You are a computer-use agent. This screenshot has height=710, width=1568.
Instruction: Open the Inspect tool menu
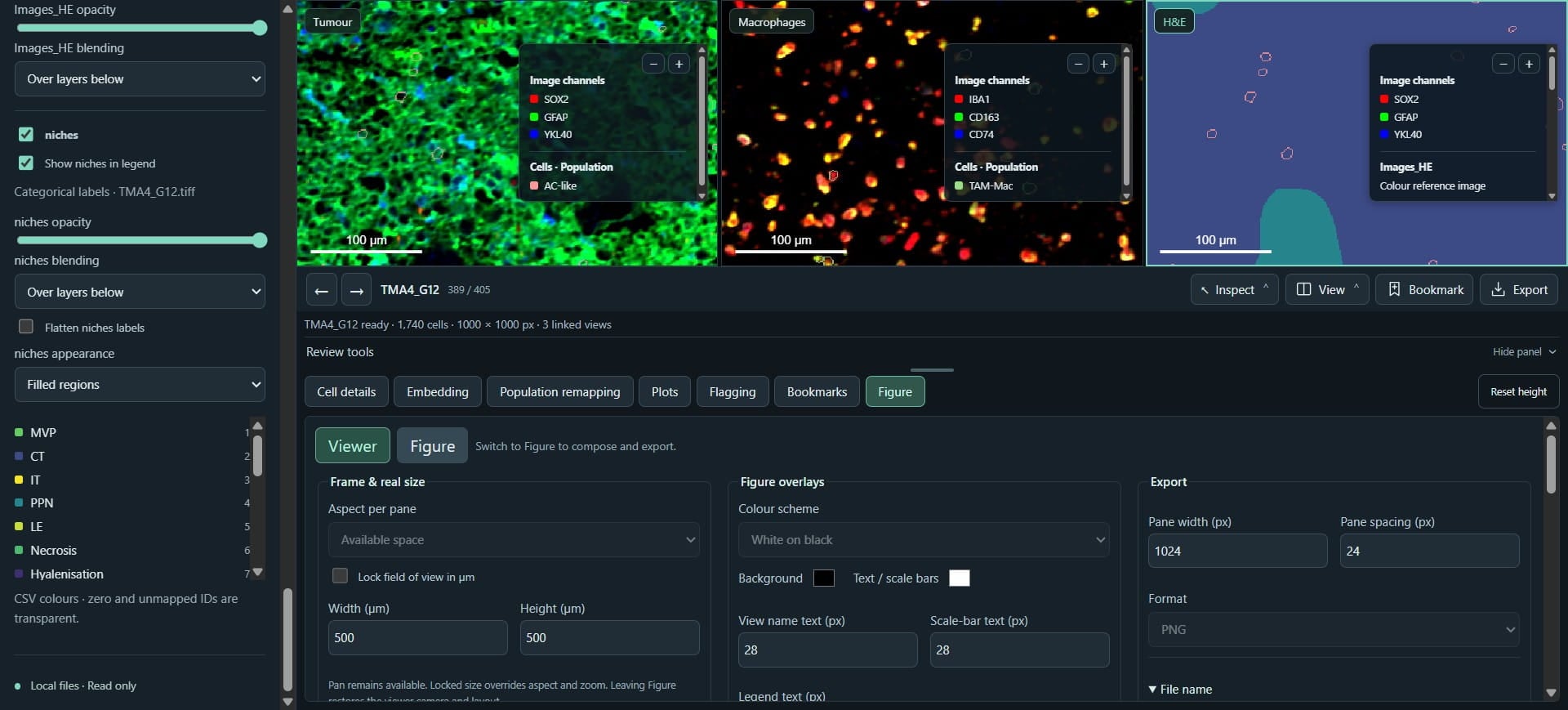tap(1234, 289)
